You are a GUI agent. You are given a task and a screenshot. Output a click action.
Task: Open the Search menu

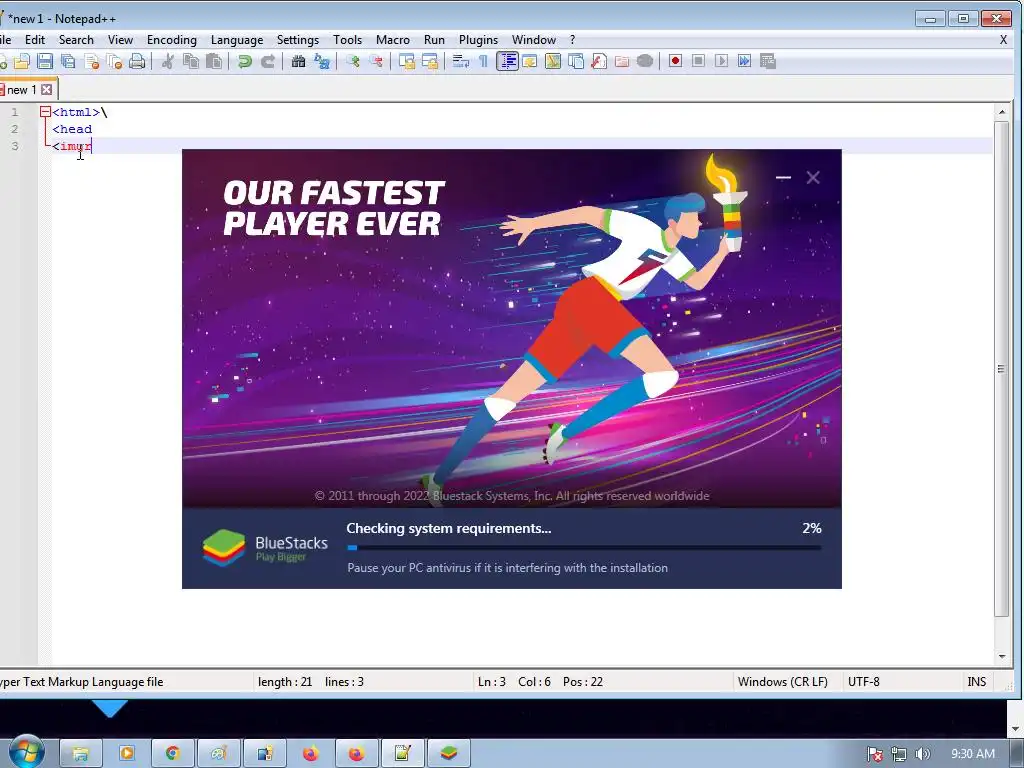[x=76, y=40]
